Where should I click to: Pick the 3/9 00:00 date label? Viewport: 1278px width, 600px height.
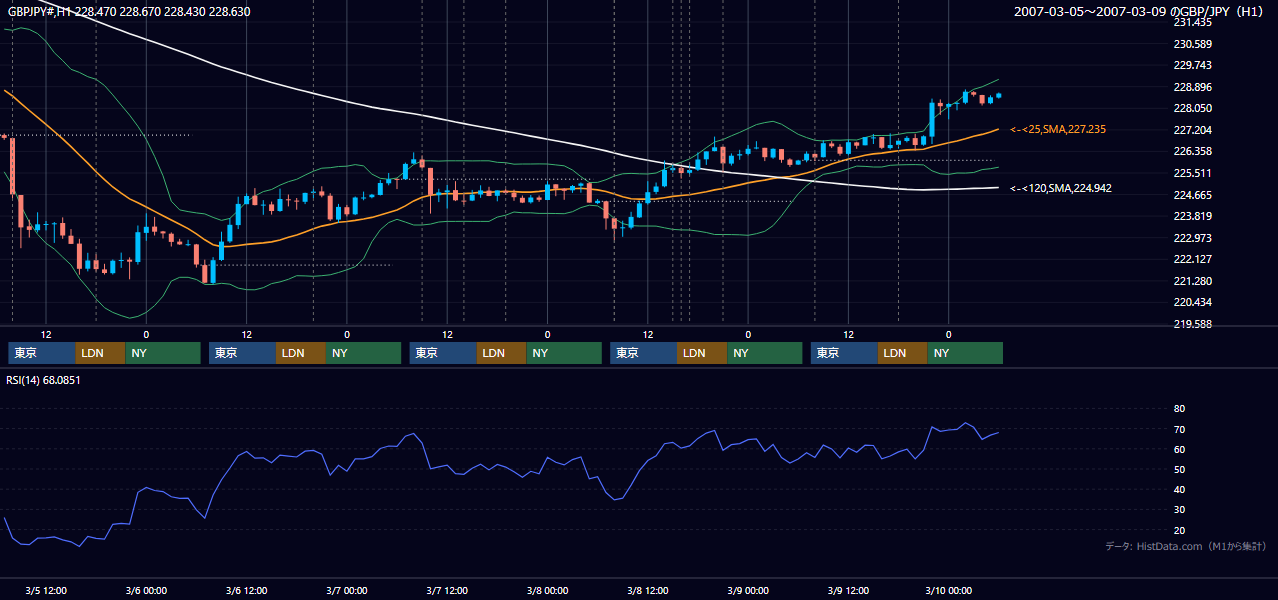[748, 591]
